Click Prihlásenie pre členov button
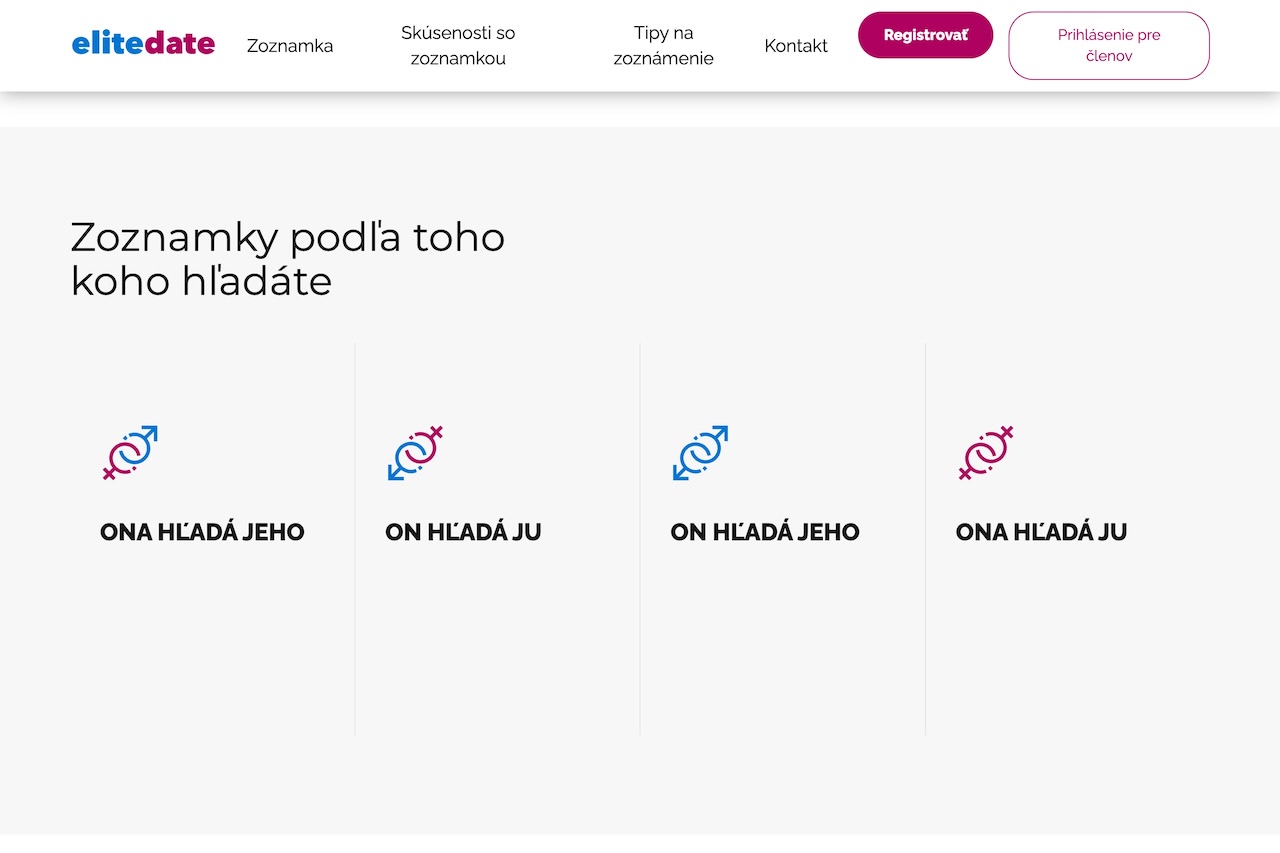This screenshot has width=1280, height=853. [x=1109, y=46]
